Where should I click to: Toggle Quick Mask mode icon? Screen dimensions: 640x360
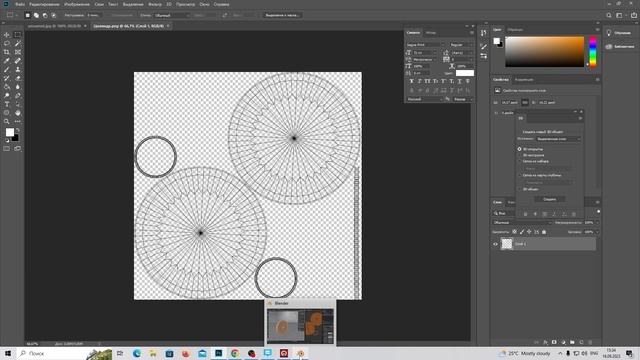pyautogui.click(x=7, y=149)
